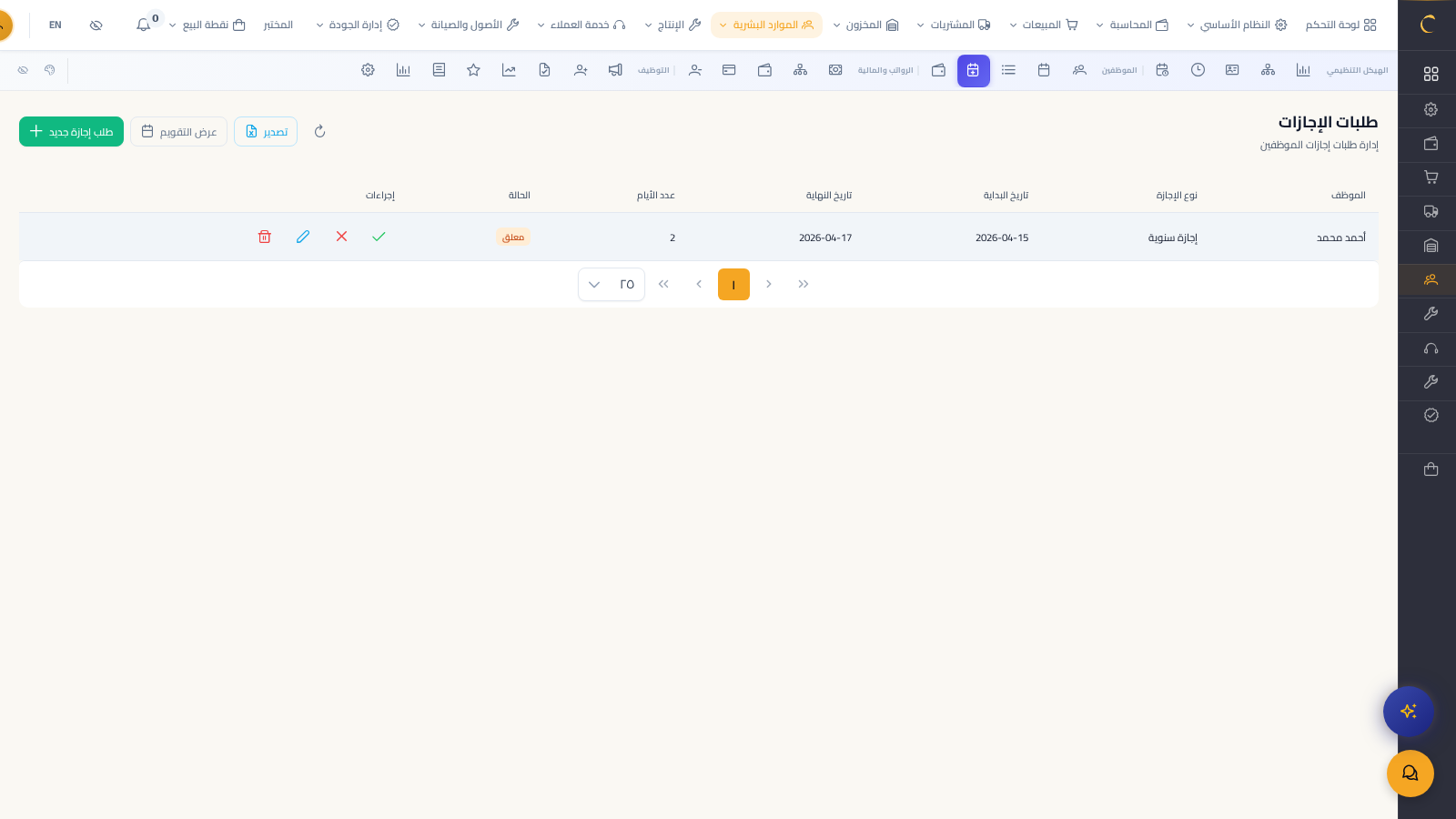Delete the leave request with the trash icon
This screenshot has width=1456, height=819.
click(x=264, y=237)
